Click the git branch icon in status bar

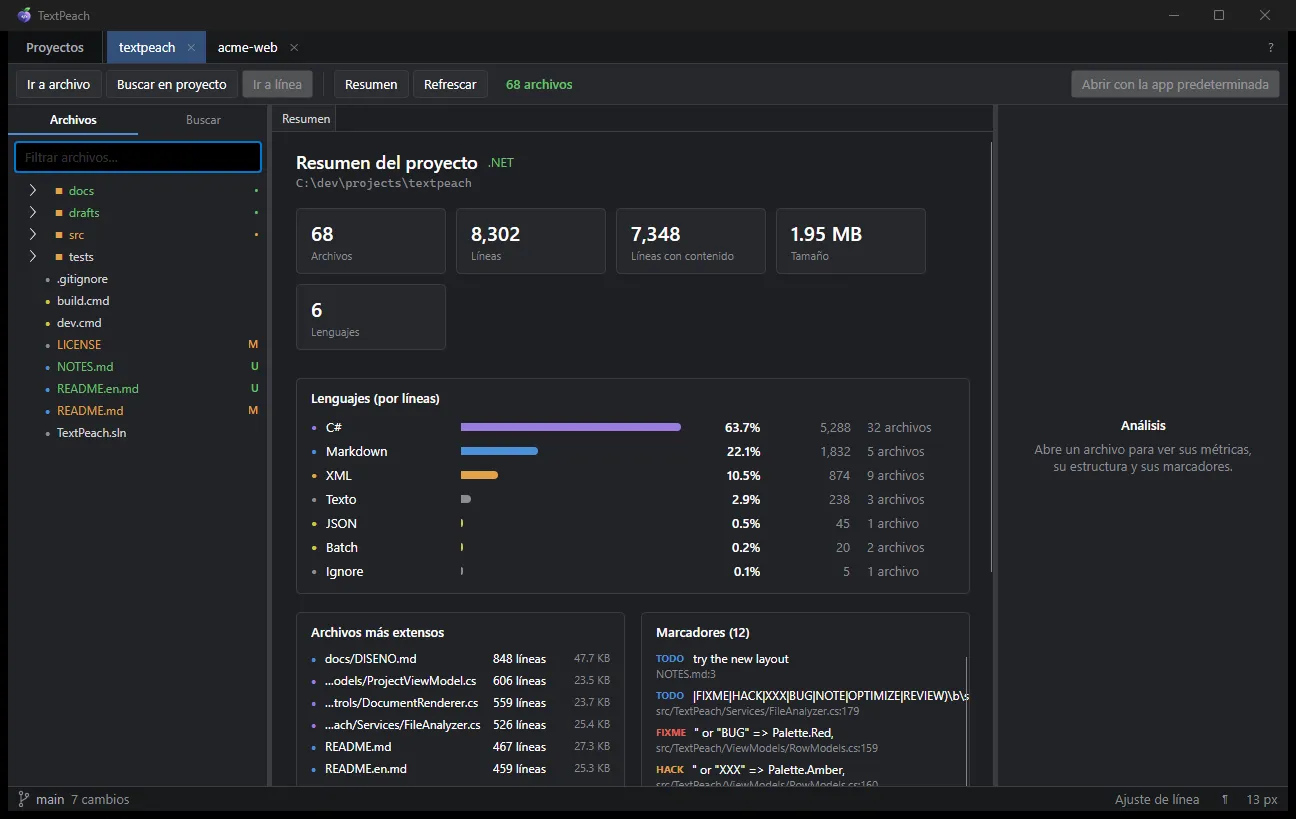pyautogui.click(x=23, y=799)
